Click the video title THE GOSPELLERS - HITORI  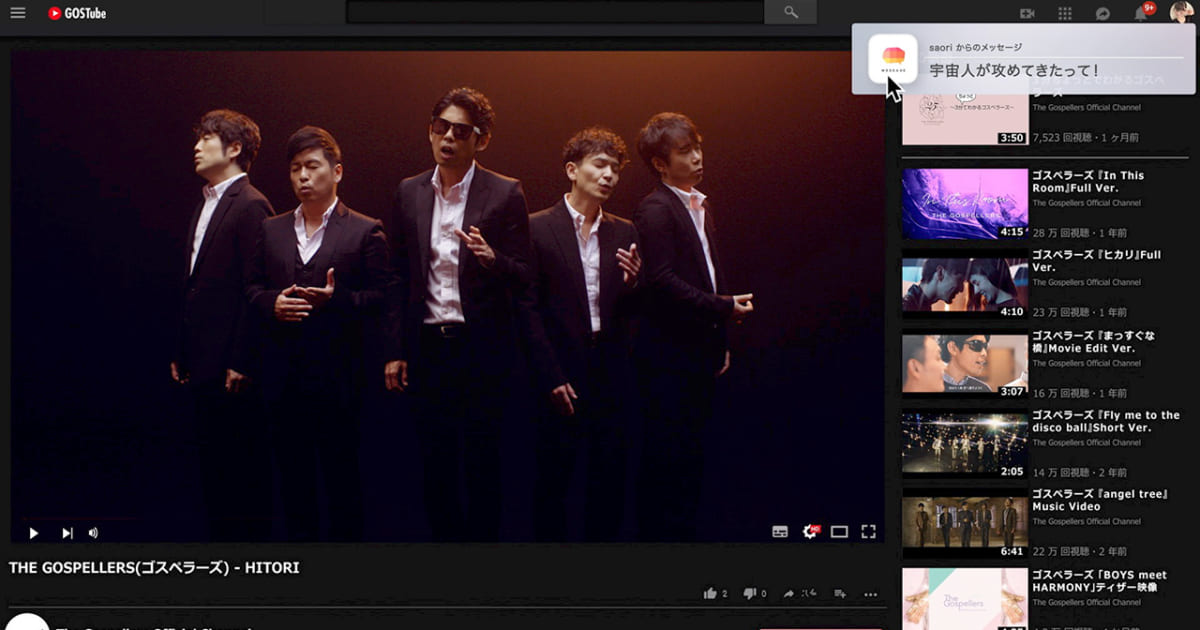click(154, 568)
